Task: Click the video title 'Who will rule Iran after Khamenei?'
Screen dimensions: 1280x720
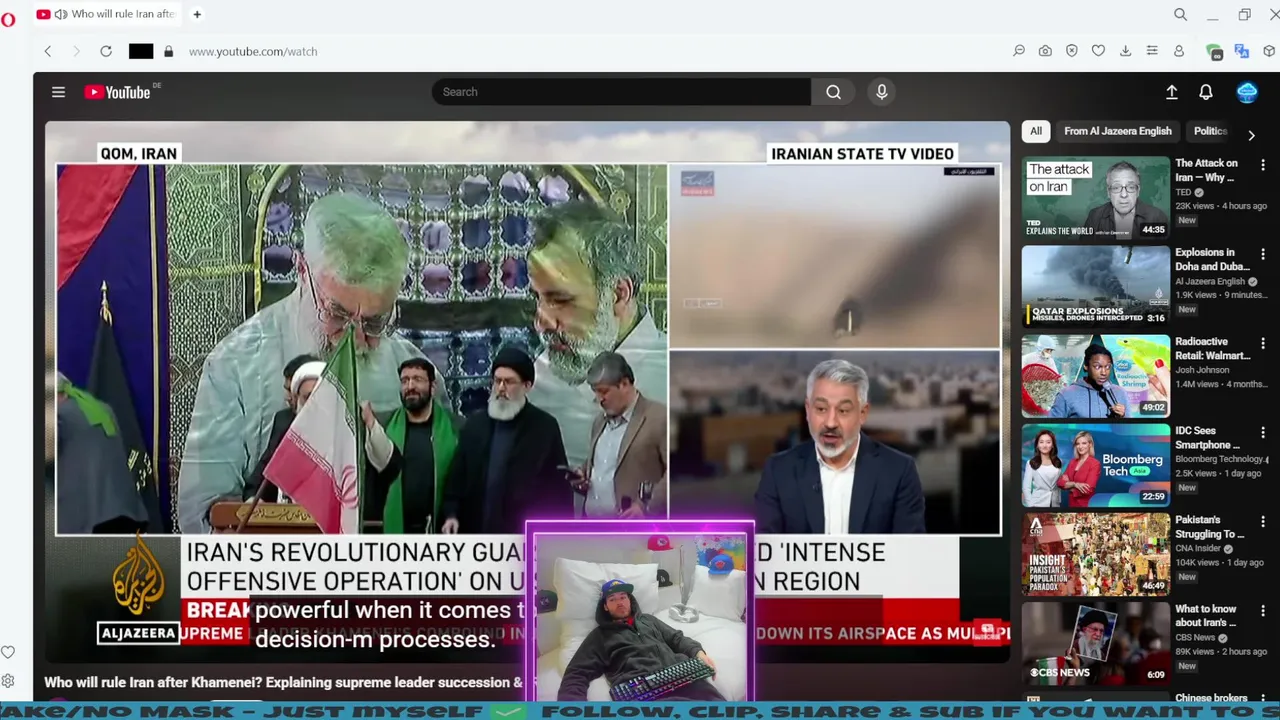Action: pyautogui.click(x=283, y=682)
